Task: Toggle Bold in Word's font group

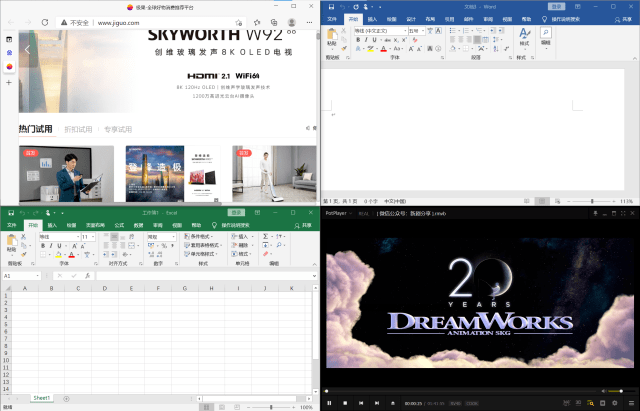Action: [x=358, y=40]
